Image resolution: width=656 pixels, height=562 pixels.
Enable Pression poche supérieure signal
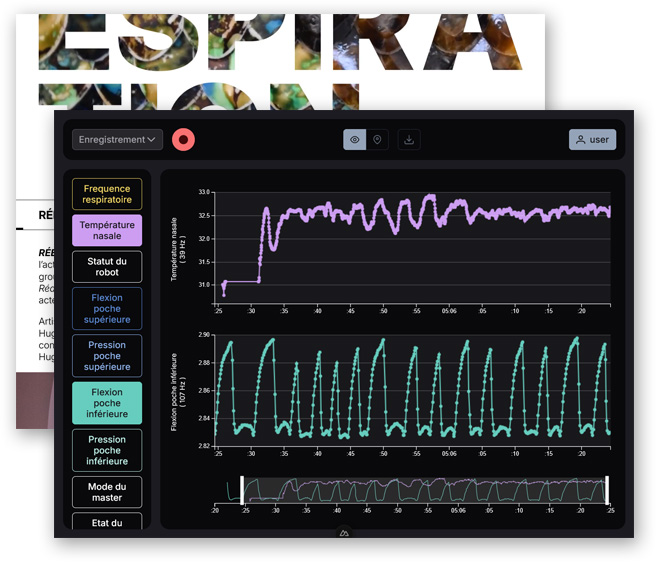click(x=107, y=356)
